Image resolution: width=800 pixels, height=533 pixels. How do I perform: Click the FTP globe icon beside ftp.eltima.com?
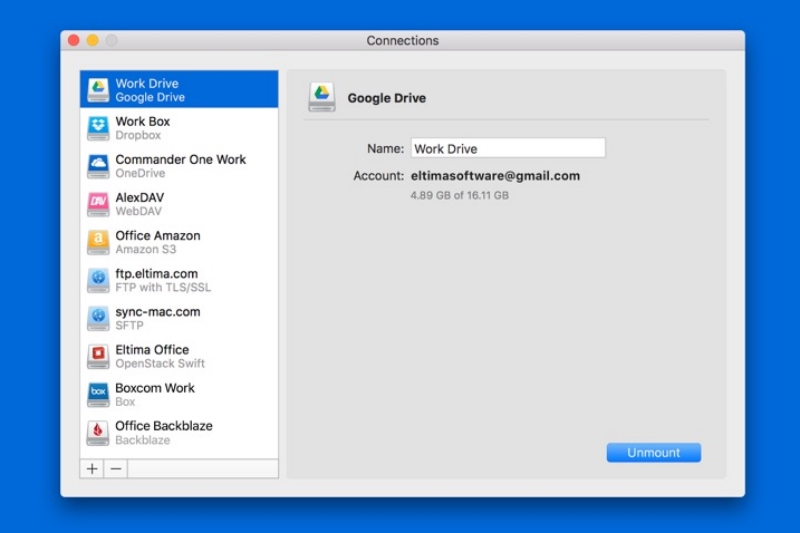(98, 280)
